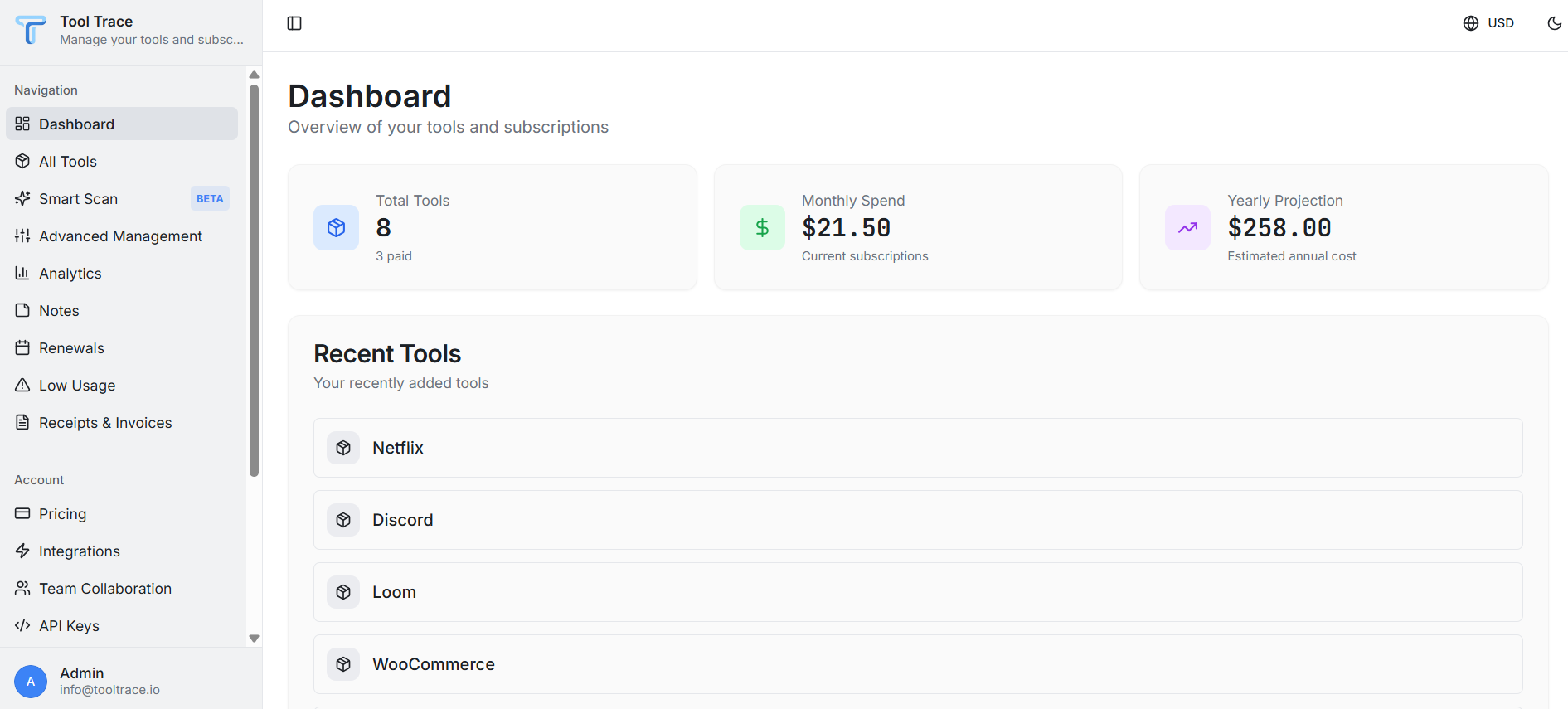Viewport: 1568px width, 709px height.
Task: Open Receipts & Invoices page
Action: (105, 423)
